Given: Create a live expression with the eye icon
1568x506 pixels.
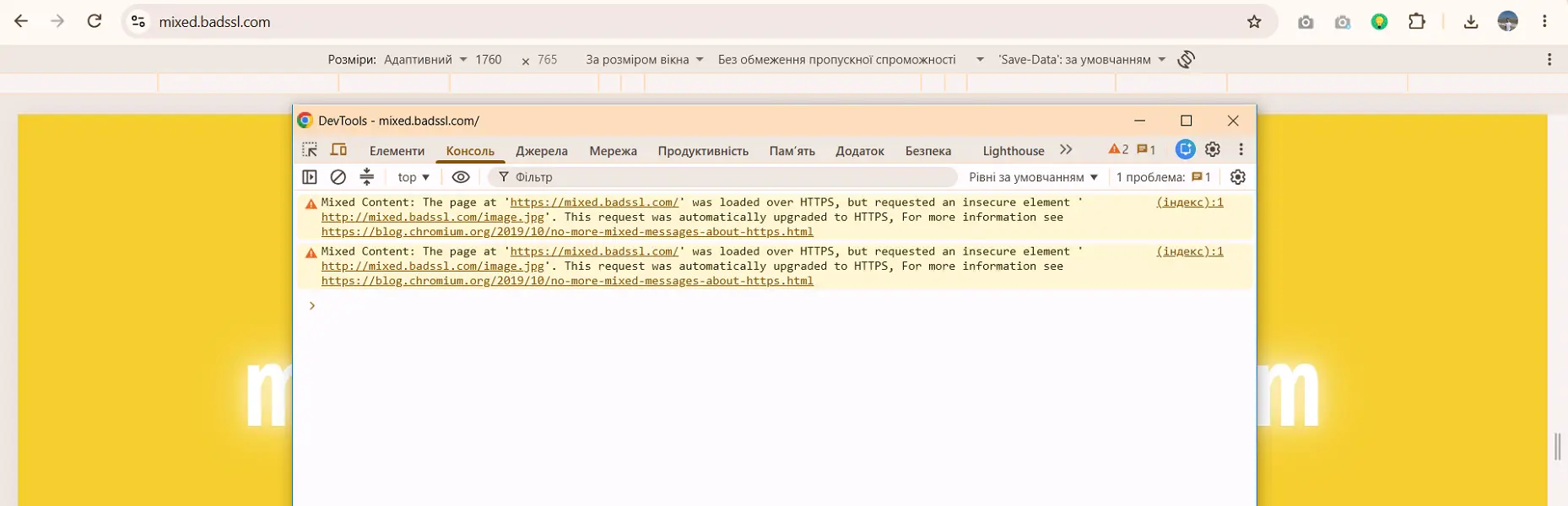Looking at the screenshot, I should (x=461, y=177).
